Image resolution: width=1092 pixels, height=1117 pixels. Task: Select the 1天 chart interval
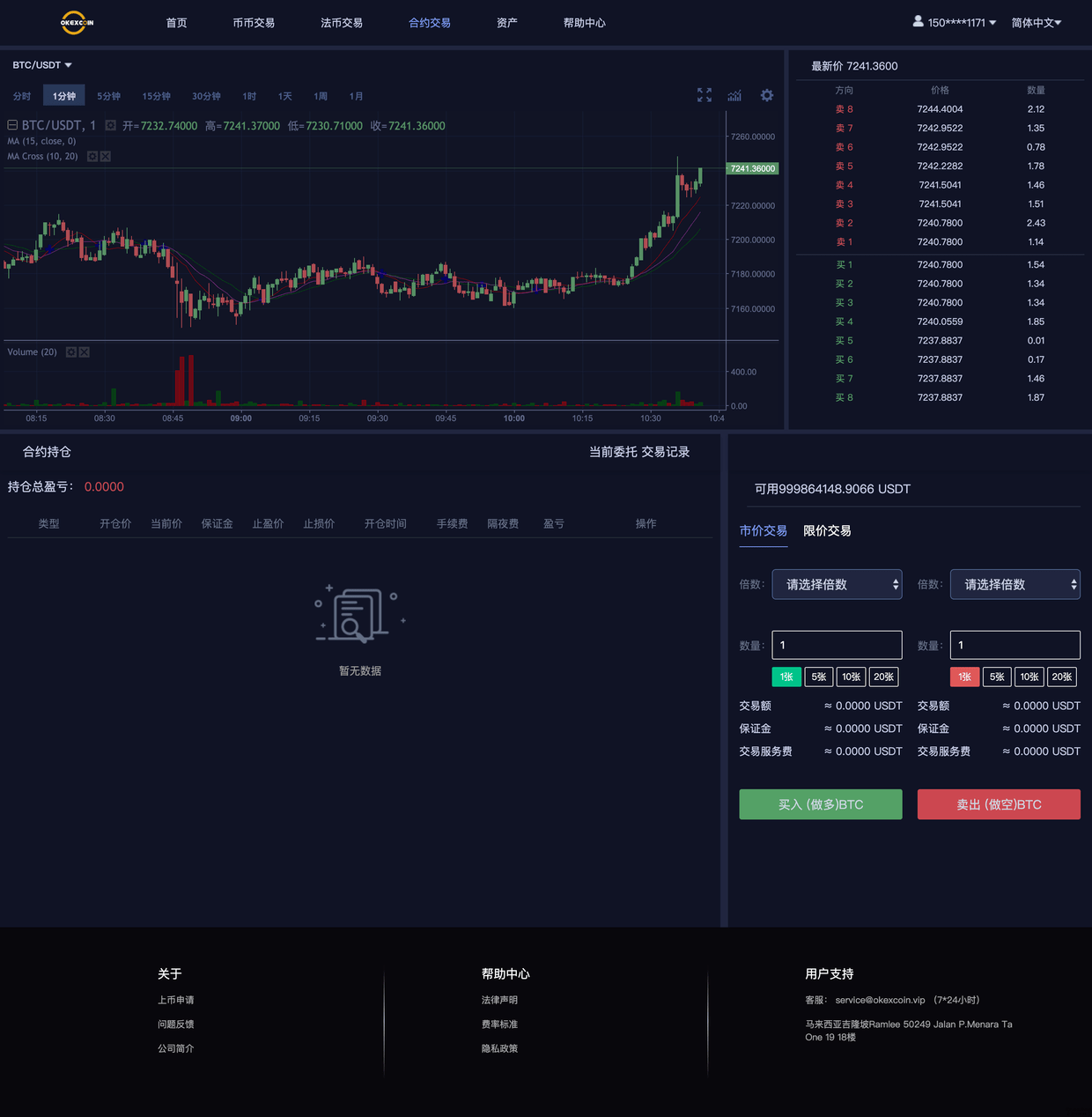(x=285, y=96)
